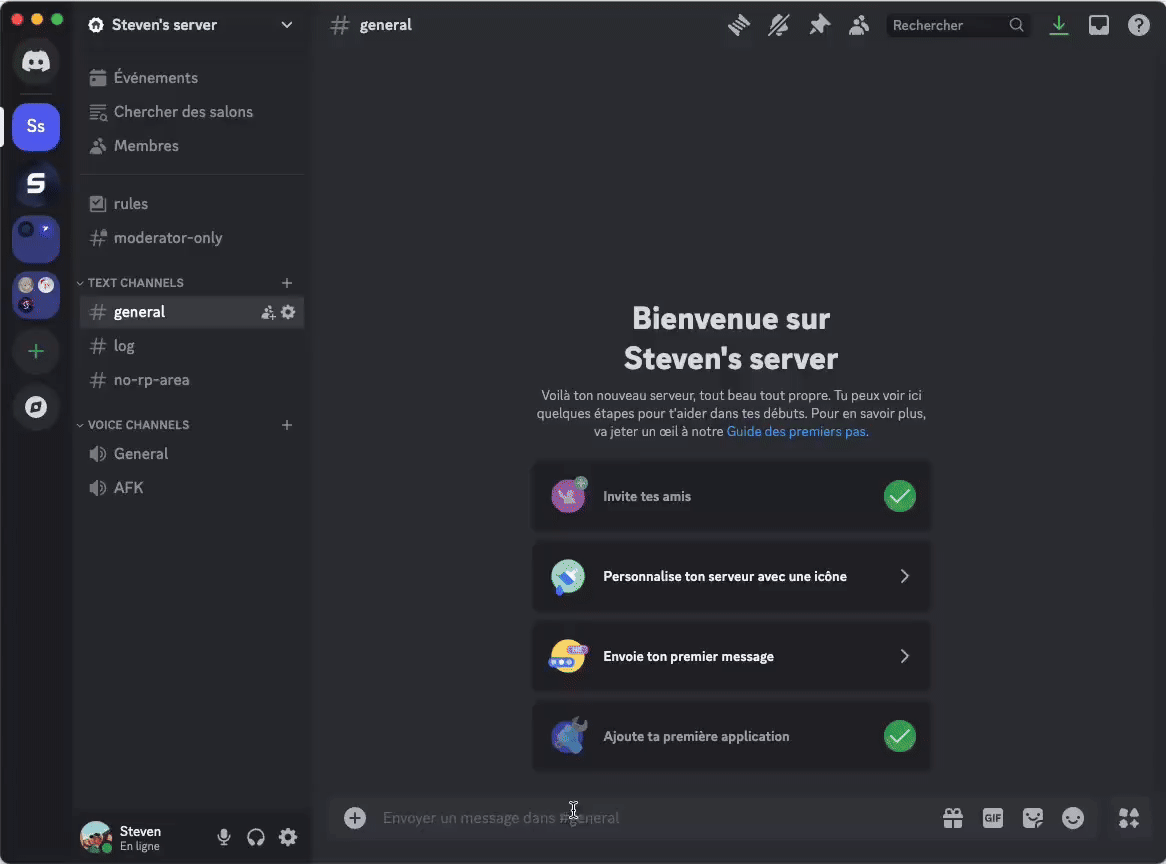Open the GIF picker

pos(993,818)
